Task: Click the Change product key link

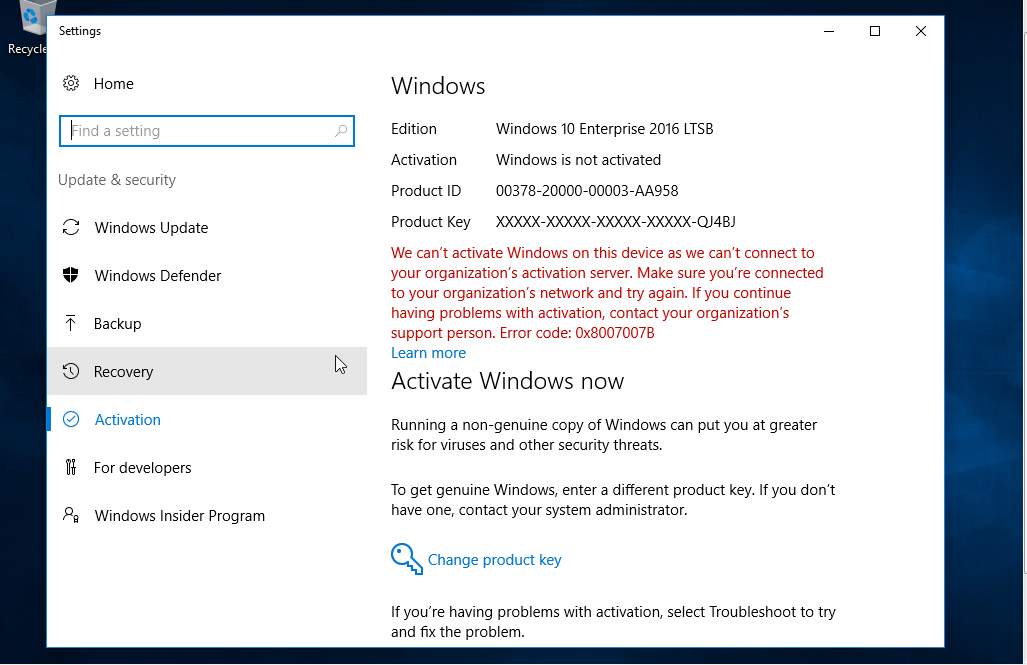Action: [495, 560]
